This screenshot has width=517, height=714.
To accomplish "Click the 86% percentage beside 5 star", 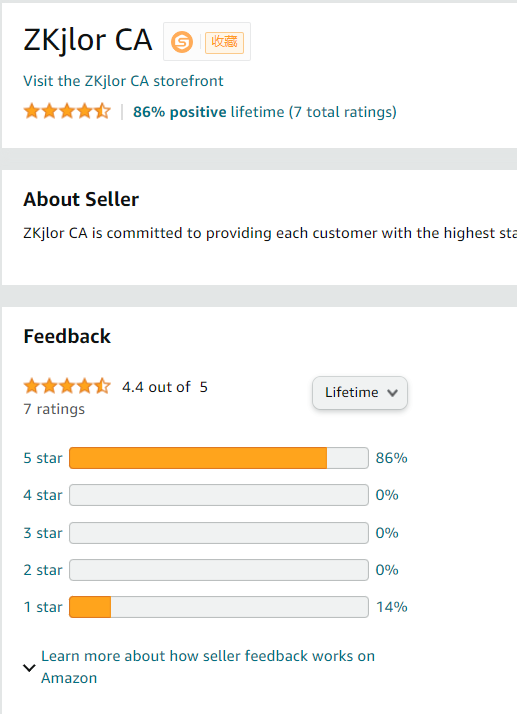I will point(391,458).
